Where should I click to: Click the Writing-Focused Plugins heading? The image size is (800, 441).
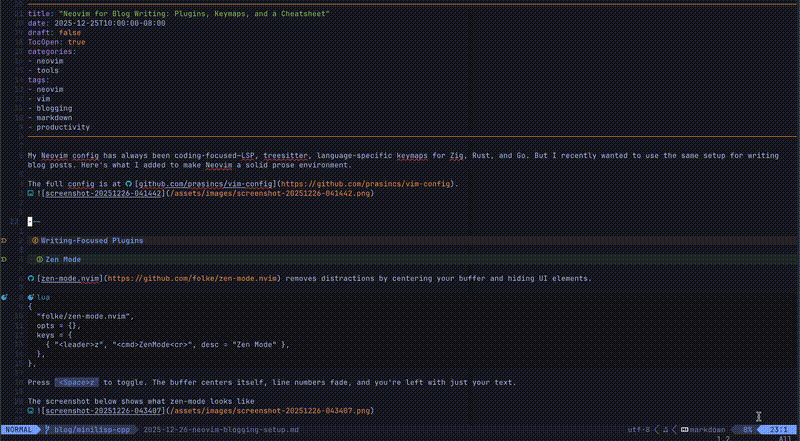(92, 240)
